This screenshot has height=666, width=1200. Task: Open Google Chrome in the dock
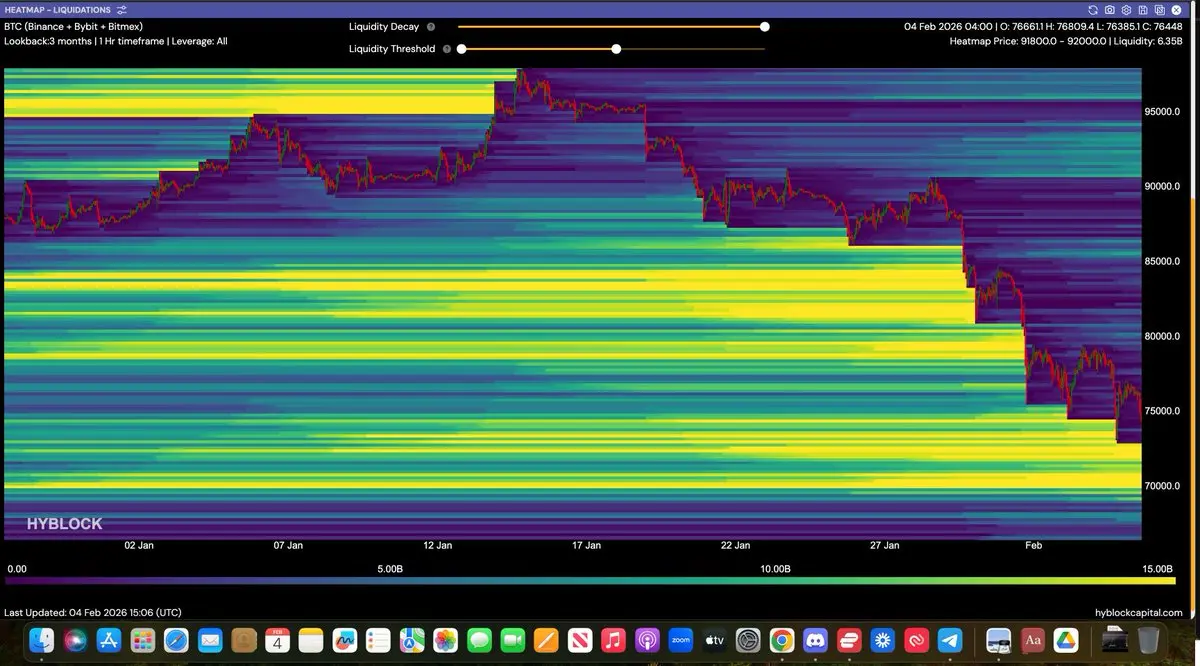tap(782, 640)
